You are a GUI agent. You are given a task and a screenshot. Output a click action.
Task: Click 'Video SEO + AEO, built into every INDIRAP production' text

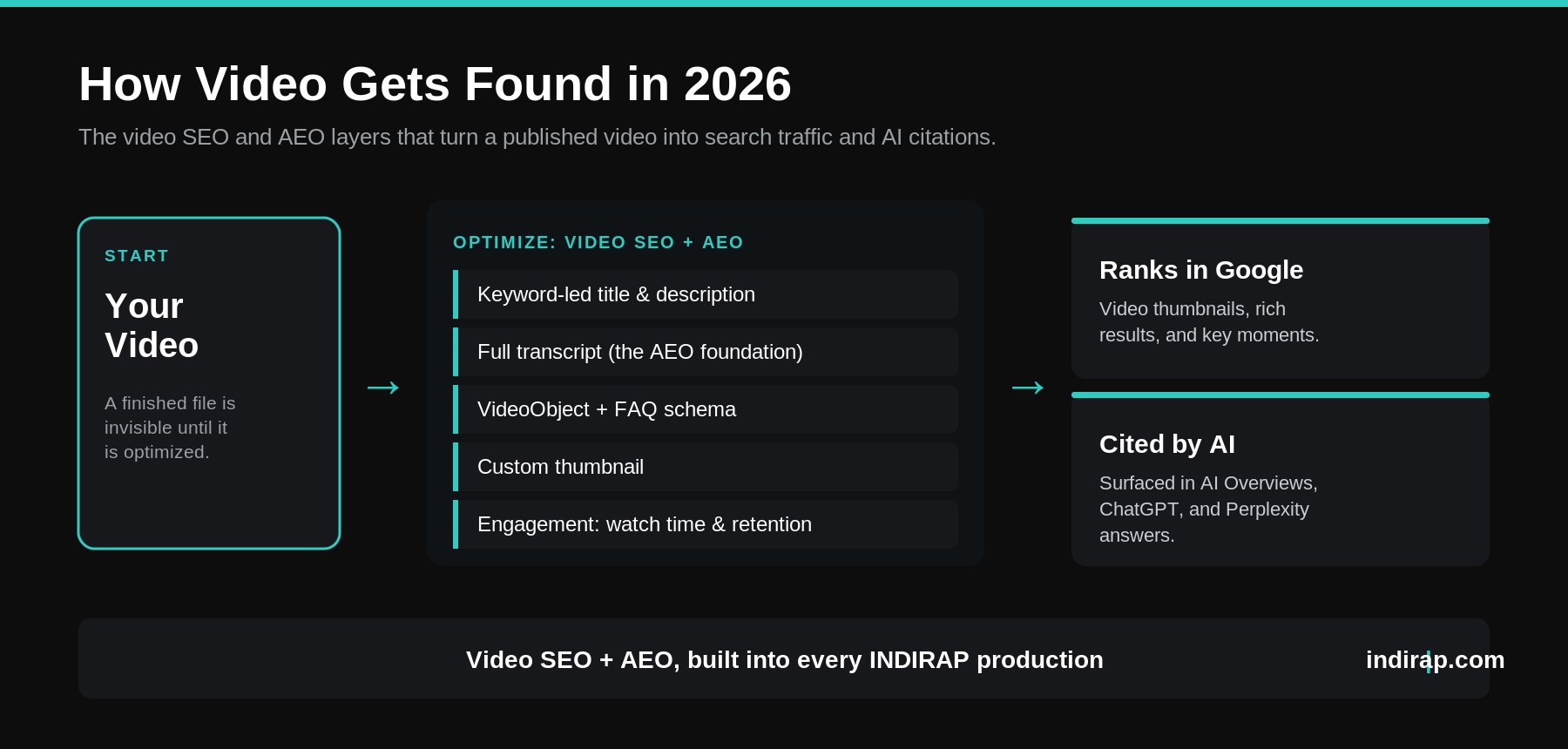tap(785, 660)
